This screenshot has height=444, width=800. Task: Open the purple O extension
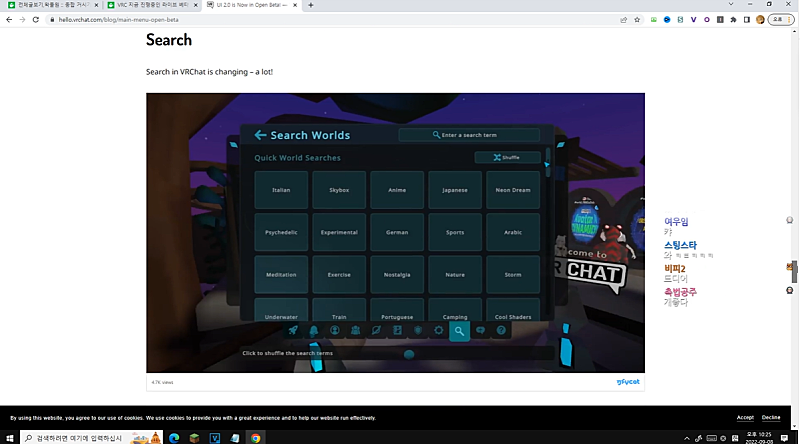[x=707, y=20]
